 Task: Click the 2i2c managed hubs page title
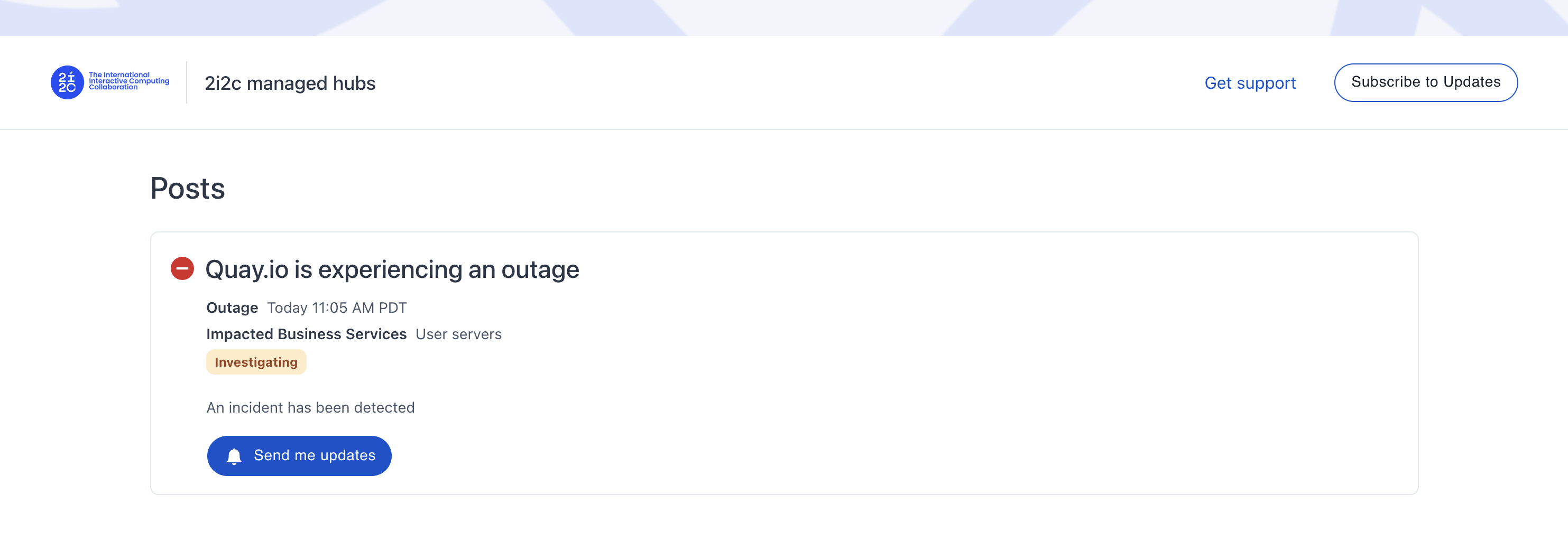point(290,83)
